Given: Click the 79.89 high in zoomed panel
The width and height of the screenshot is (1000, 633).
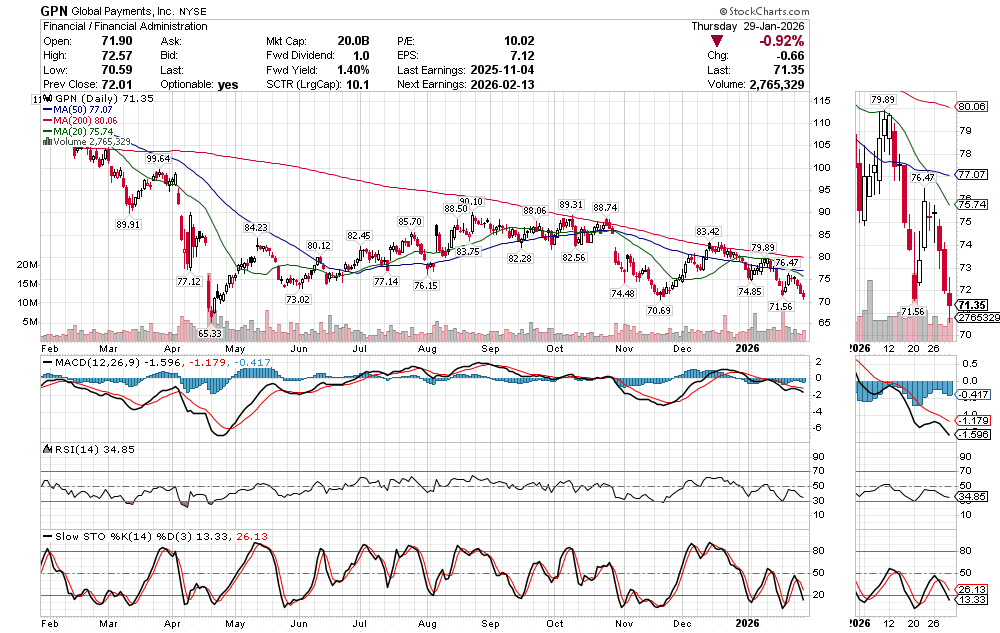Looking at the screenshot, I should (881, 100).
